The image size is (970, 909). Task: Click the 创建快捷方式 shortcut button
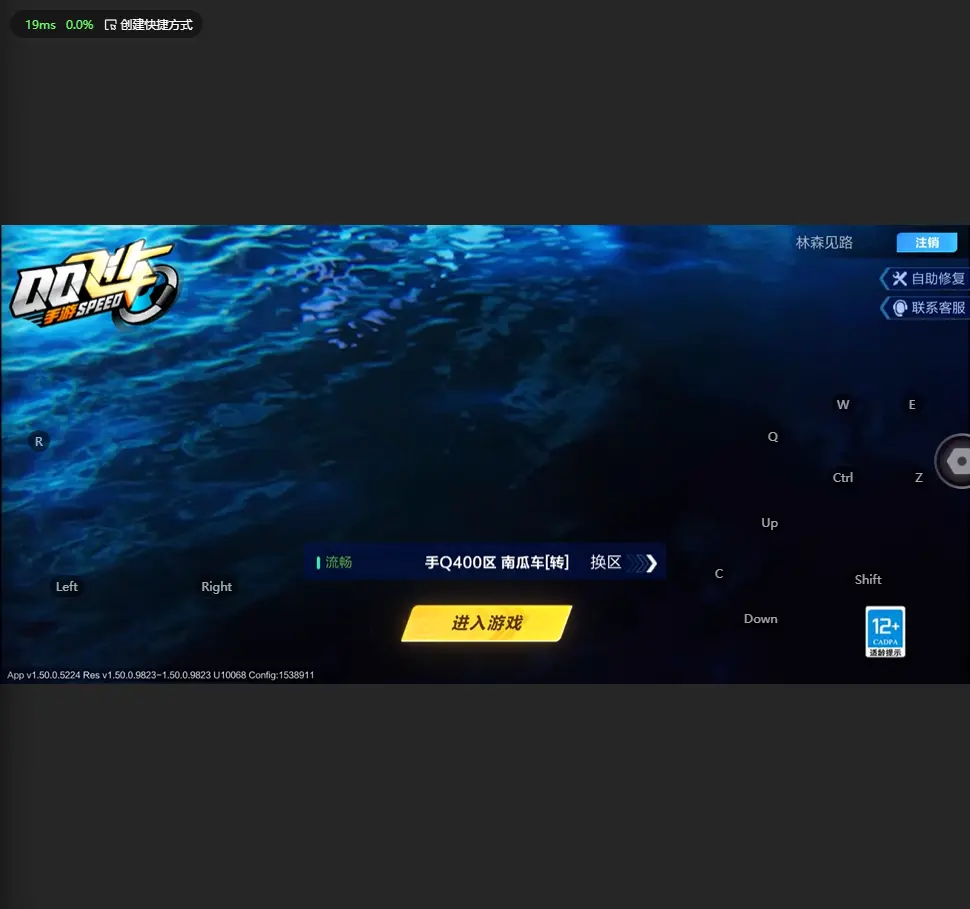click(x=149, y=25)
